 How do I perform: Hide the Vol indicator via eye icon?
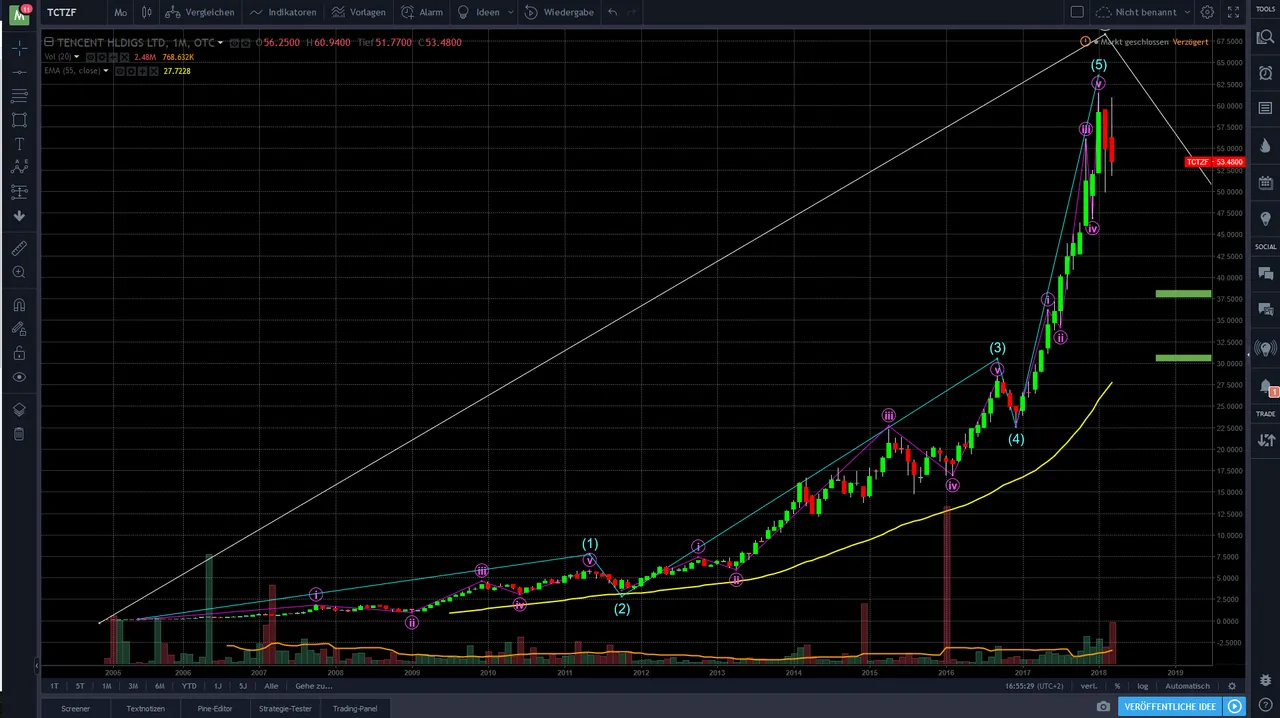tap(89, 57)
